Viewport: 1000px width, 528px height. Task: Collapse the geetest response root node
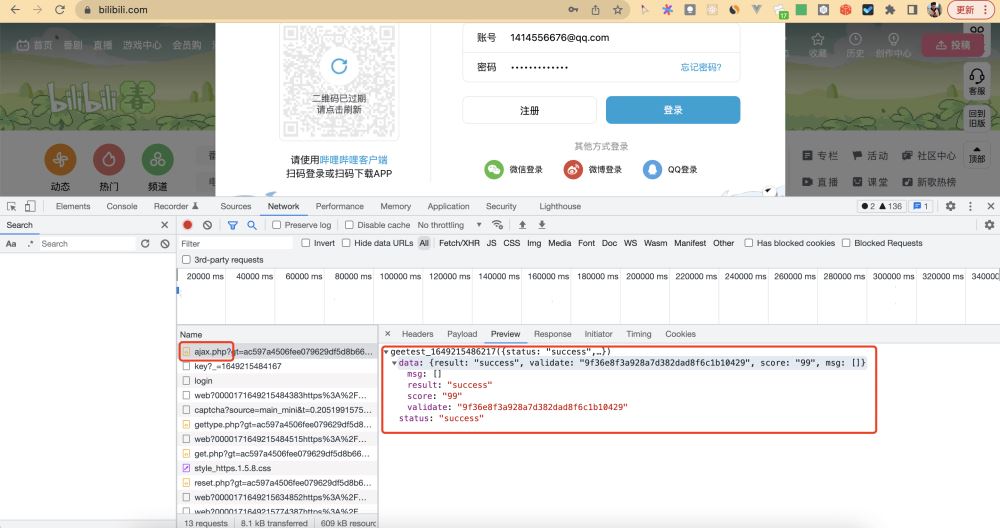tap(386, 352)
